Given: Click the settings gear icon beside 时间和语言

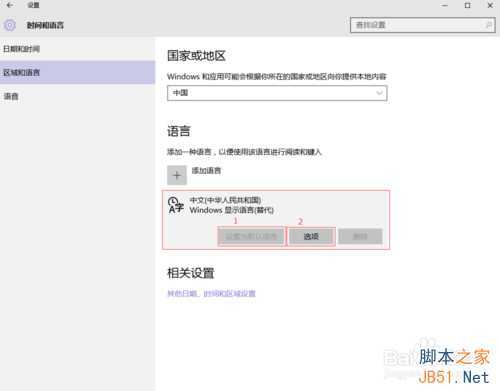Looking at the screenshot, I should pyautogui.click(x=10, y=25).
